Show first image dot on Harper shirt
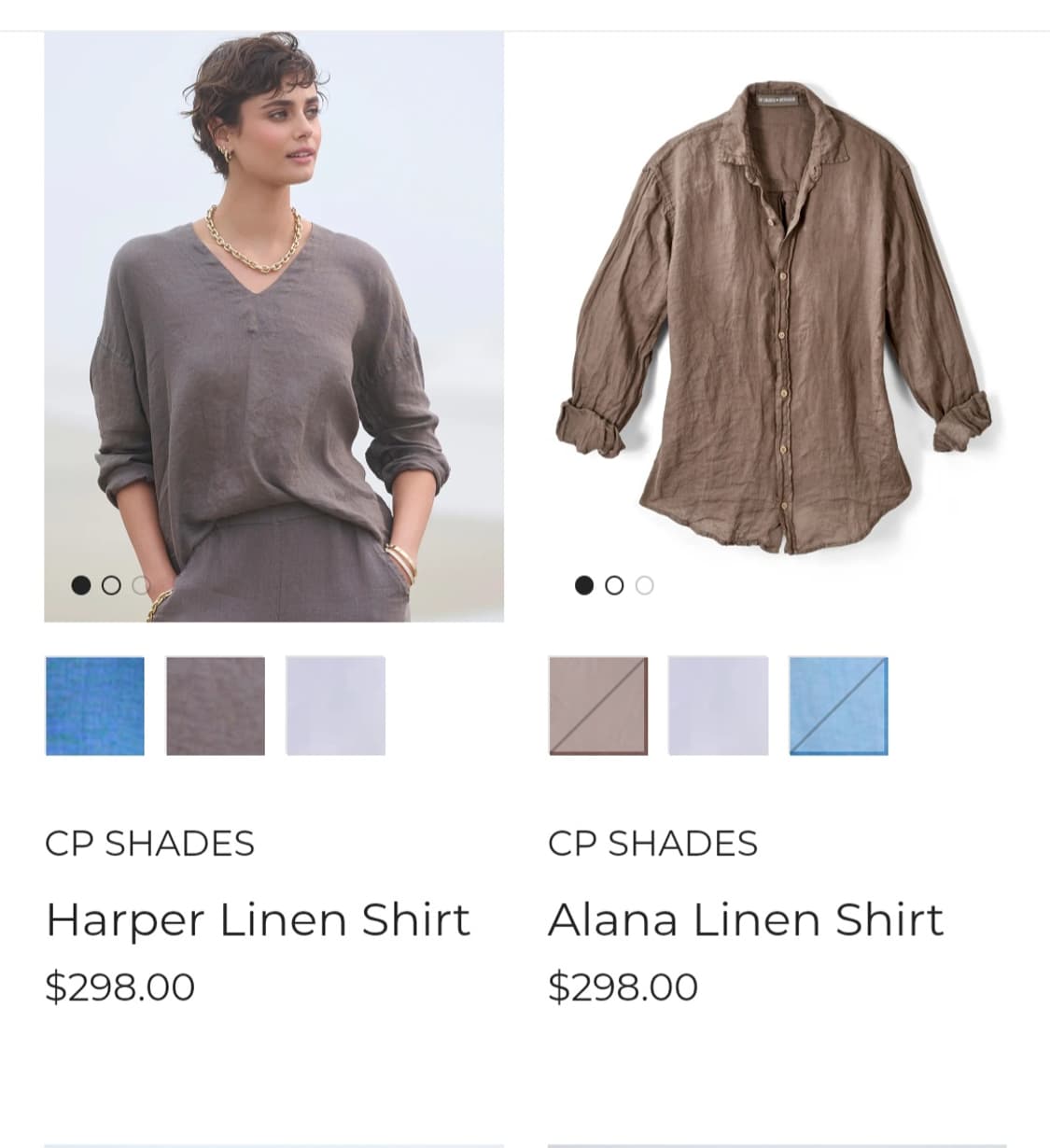Screen dimensions: 1050x1148 pyautogui.click(x=81, y=585)
